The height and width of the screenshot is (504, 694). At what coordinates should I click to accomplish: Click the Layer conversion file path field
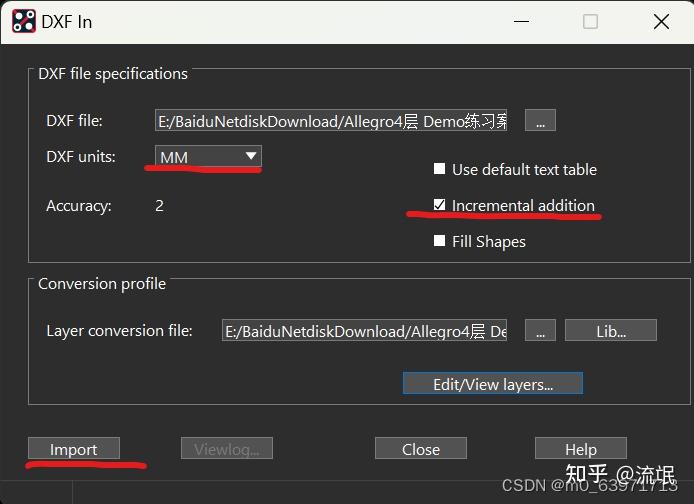point(364,331)
